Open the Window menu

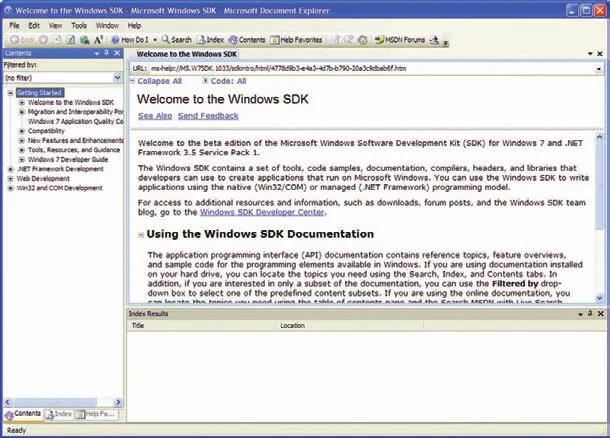click(x=107, y=26)
